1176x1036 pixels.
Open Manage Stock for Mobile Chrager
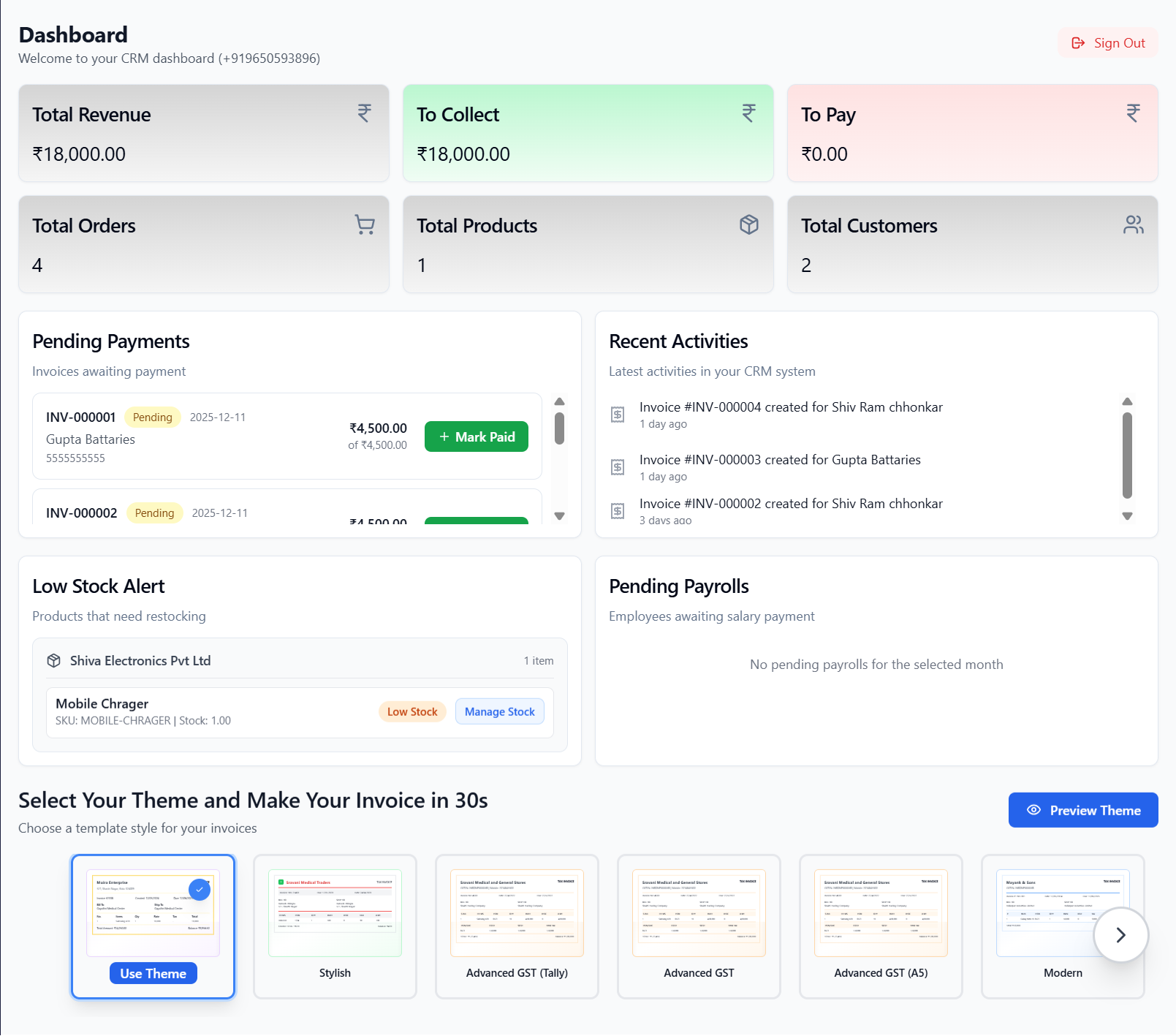tap(499, 711)
